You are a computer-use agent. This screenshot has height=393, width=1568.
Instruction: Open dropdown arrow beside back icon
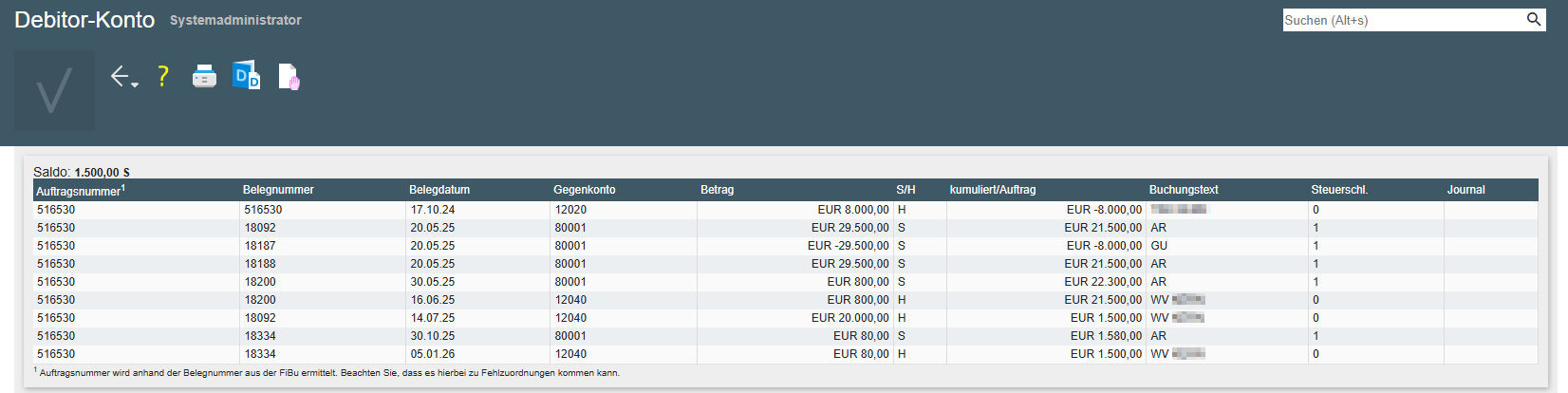[x=135, y=85]
